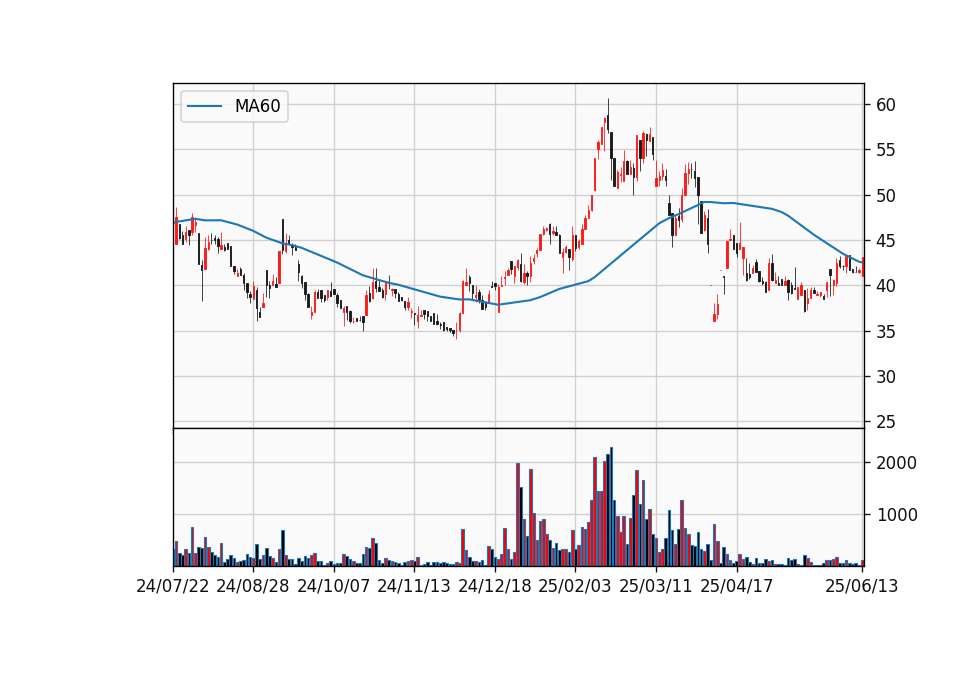The height and width of the screenshot is (690, 960).
Task: Click the 40 price axis label
Action: click(x=885, y=286)
